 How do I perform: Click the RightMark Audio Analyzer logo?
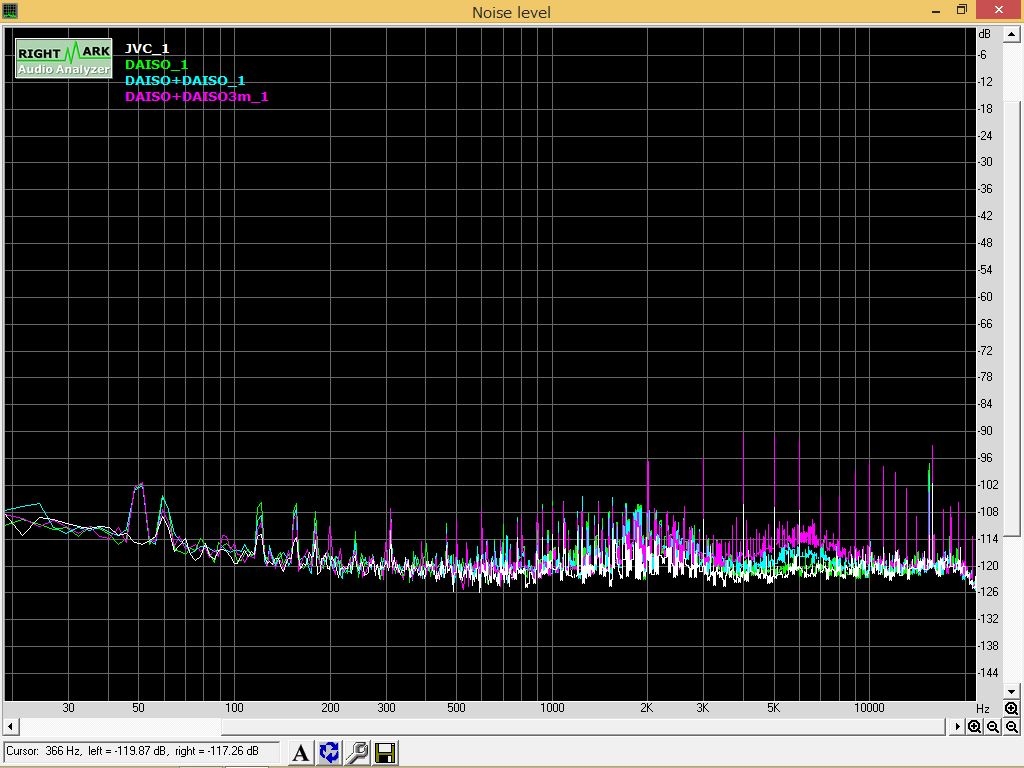tap(63, 59)
